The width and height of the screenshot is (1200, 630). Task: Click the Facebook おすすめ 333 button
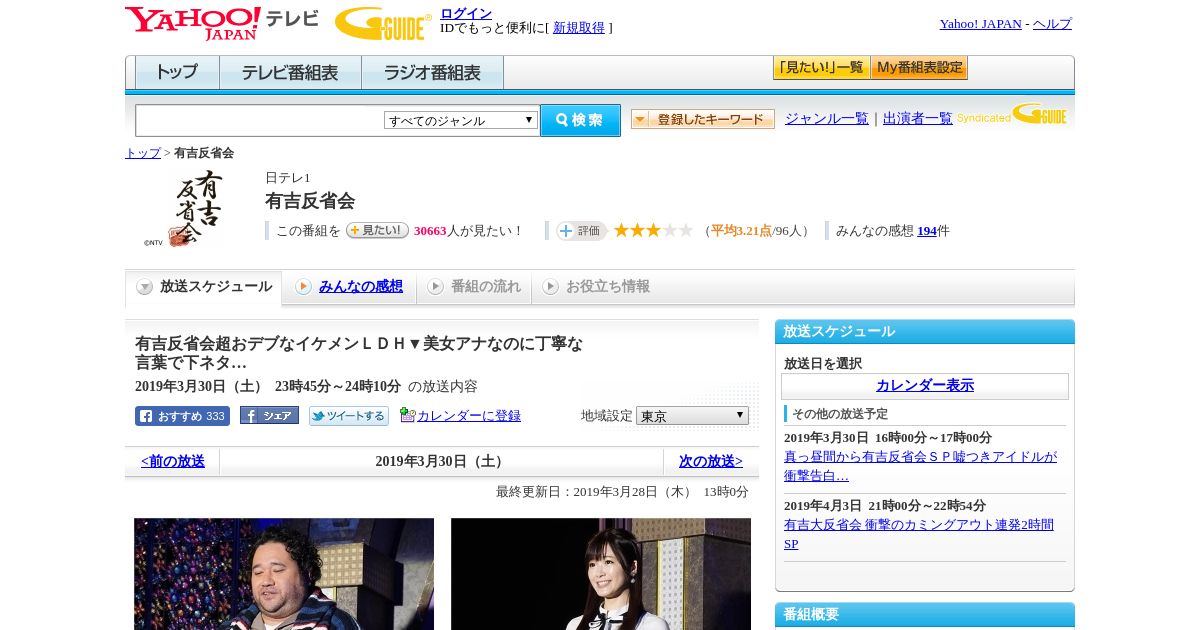click(x=182, y=416)
